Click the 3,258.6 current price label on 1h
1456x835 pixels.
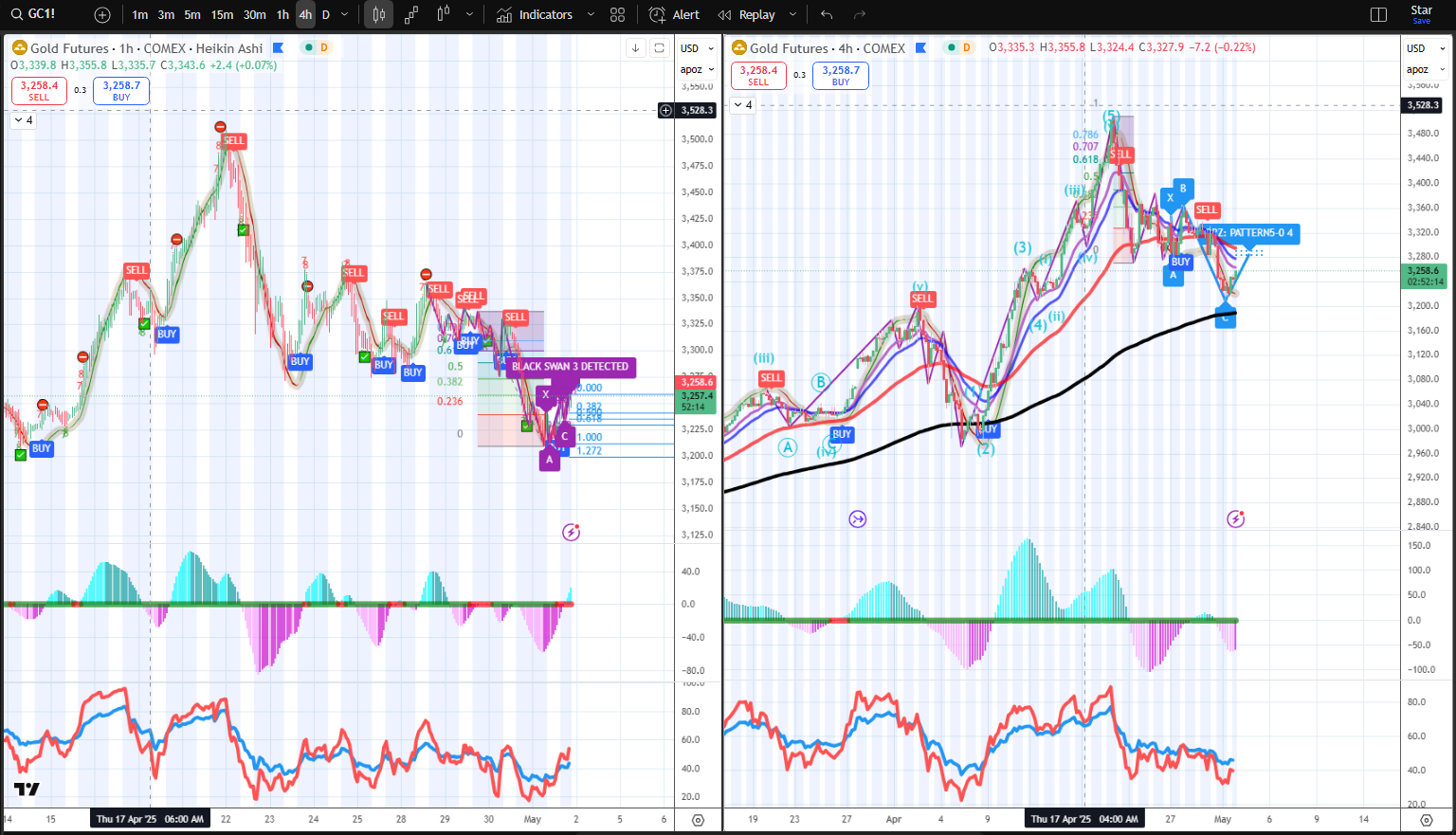click(x=697, y=382)
